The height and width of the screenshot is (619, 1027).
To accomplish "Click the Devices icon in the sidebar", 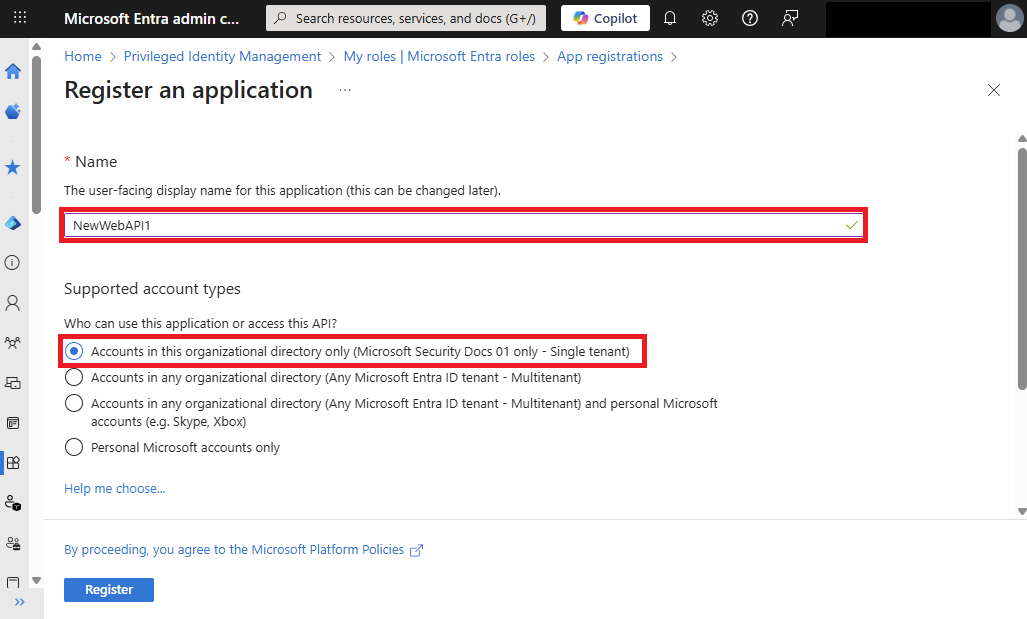I will tap(13, 382).
